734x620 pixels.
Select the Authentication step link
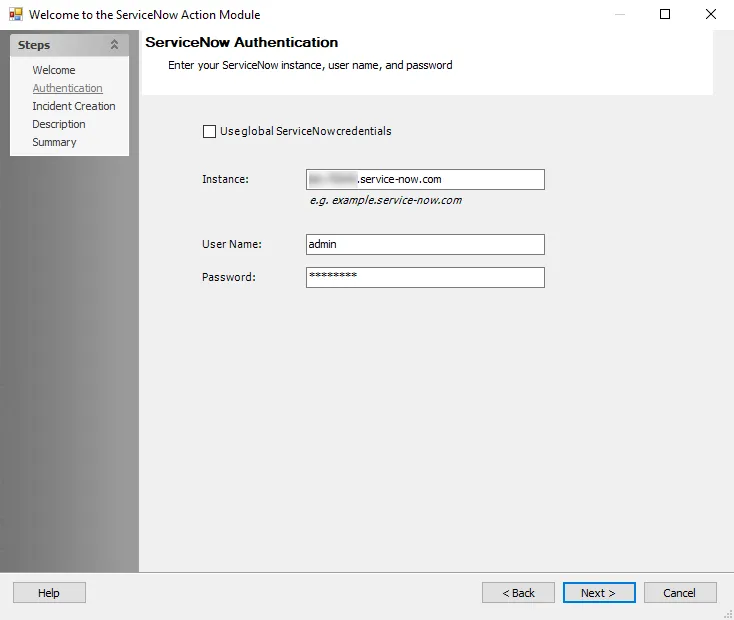tap(67, 88)
